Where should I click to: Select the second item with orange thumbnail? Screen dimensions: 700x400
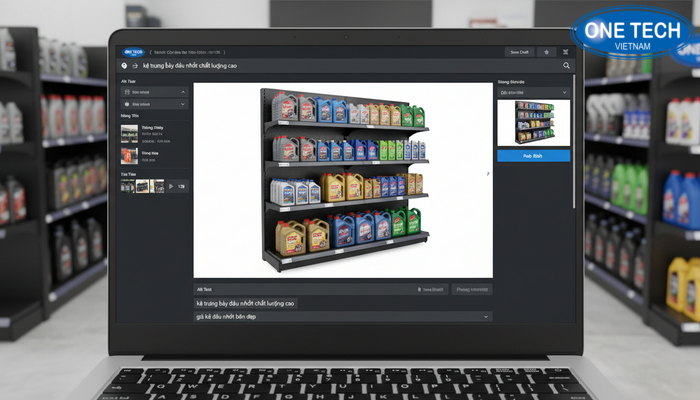tap(152, 156)
